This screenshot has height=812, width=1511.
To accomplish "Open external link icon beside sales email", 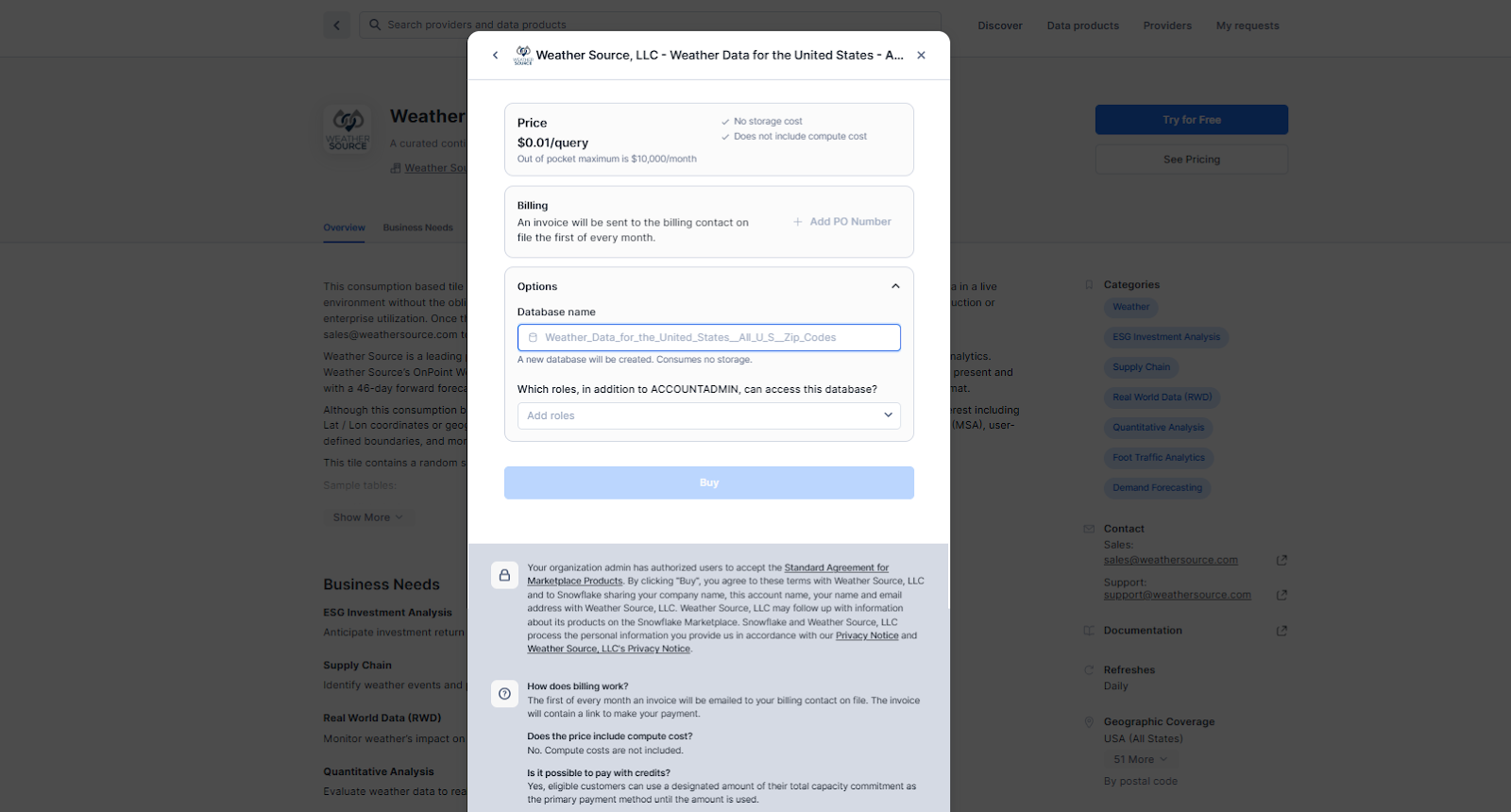I will click(1282, 561).
